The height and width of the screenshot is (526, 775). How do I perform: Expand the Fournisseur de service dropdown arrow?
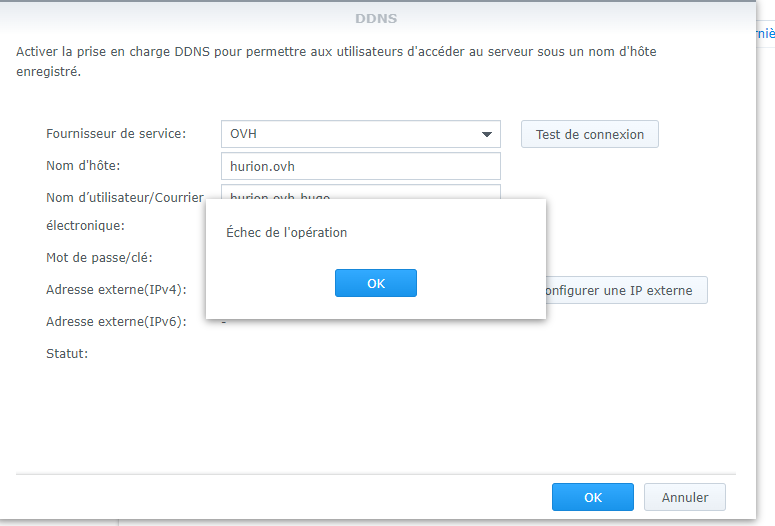pyautogui.click(x=487, y=134)
